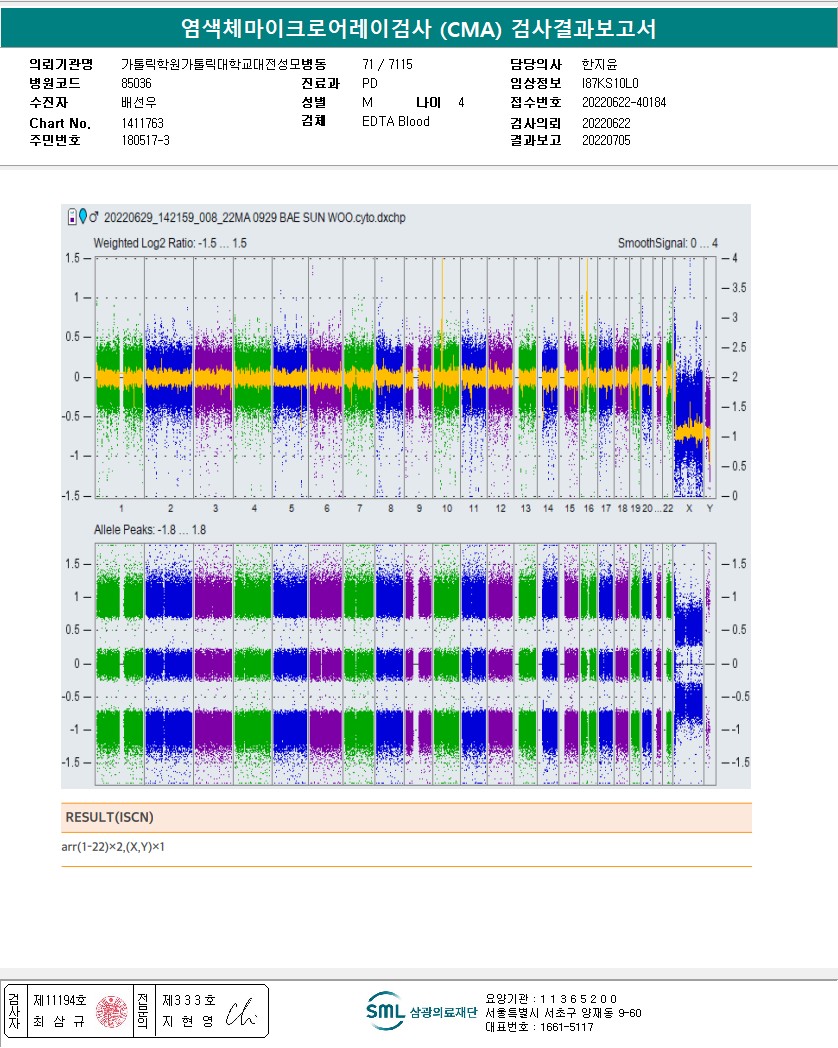The height and width of the screenshot is (1048, 838).
Task: Select the cyto.dxchp filename above the chart
Action: coord(254,217)
